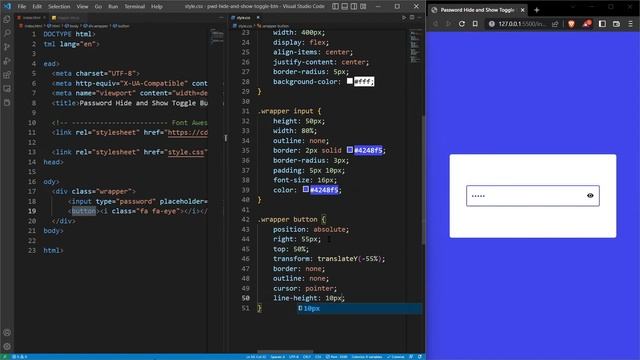Viewport: 640px width, 360px height.
Task: Click the VS Code logo icon
Action: 7,6
